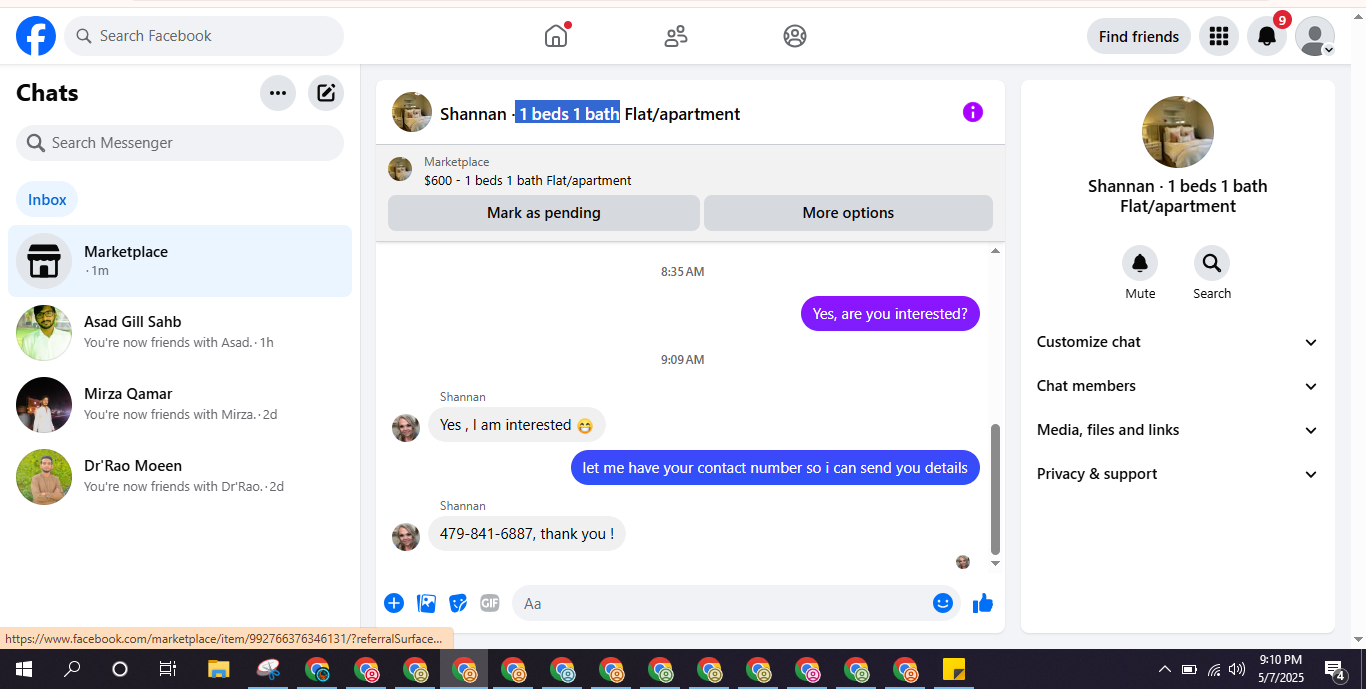
Task: Open the notifications bell with 9 badge
Action: pos(1266,37)
